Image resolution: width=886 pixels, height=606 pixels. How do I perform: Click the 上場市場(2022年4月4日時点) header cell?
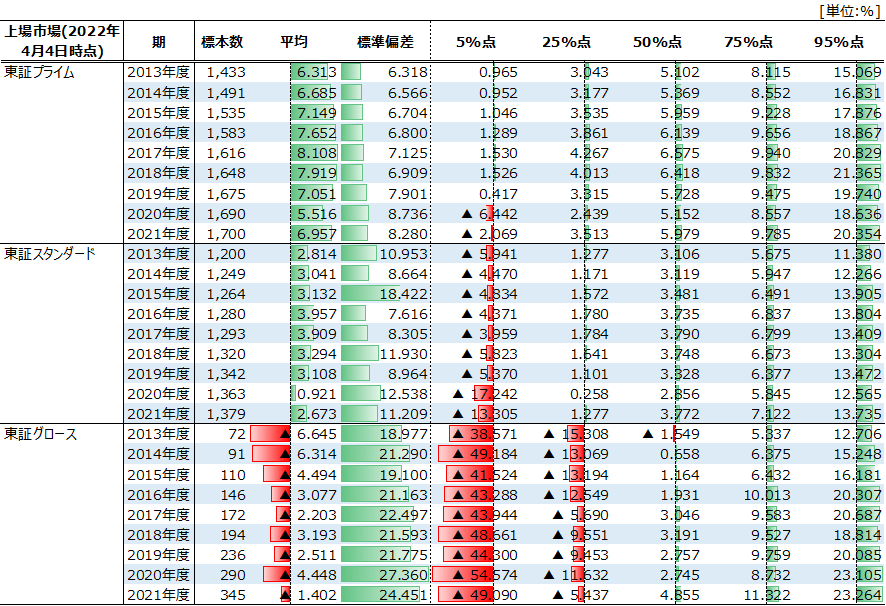62,41
